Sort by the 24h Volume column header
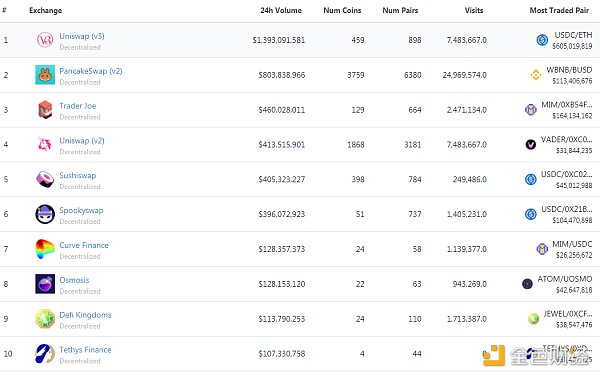The height and width of the screenshot is (377, 600). 281,10
